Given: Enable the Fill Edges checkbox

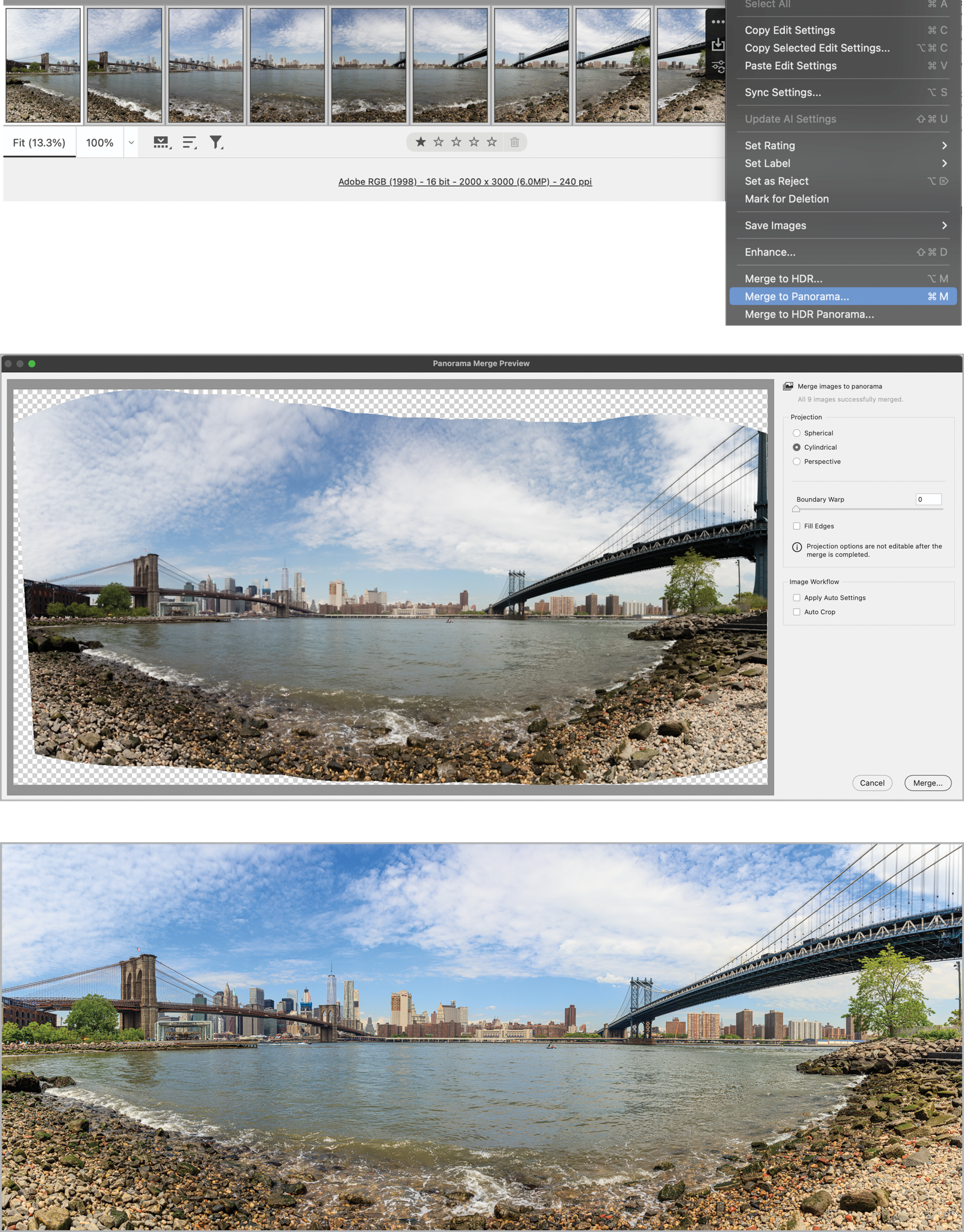Looking at the screenshot, I should [x=797, y=526].
